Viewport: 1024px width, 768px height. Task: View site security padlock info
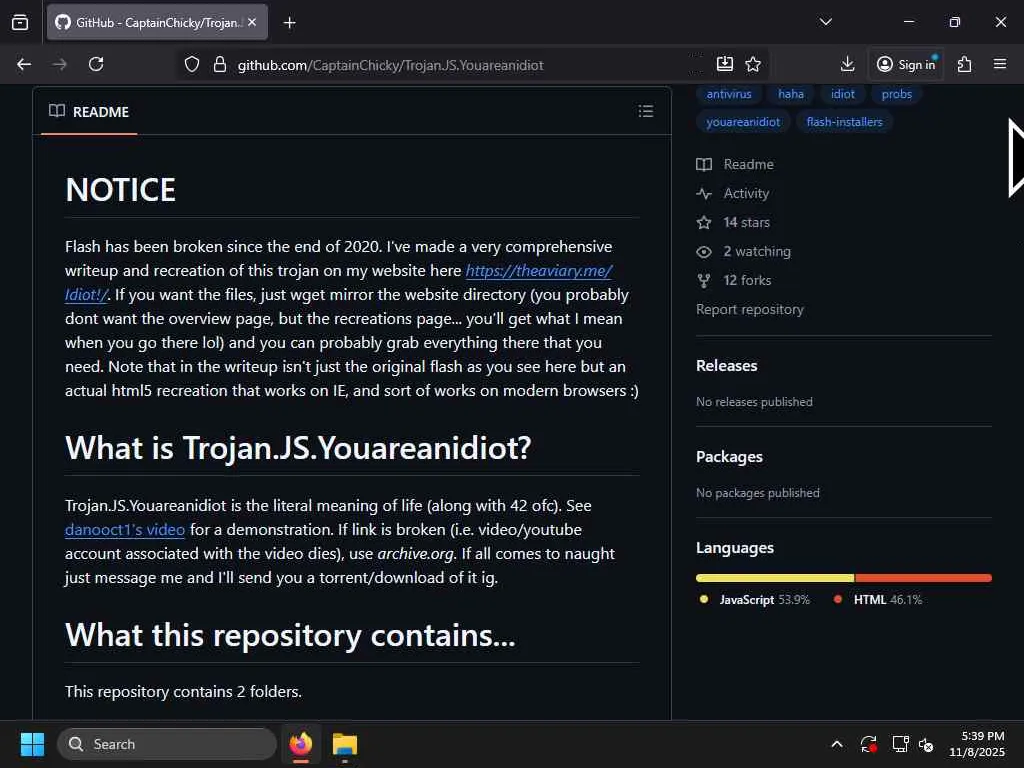click(x=219, y=65)
